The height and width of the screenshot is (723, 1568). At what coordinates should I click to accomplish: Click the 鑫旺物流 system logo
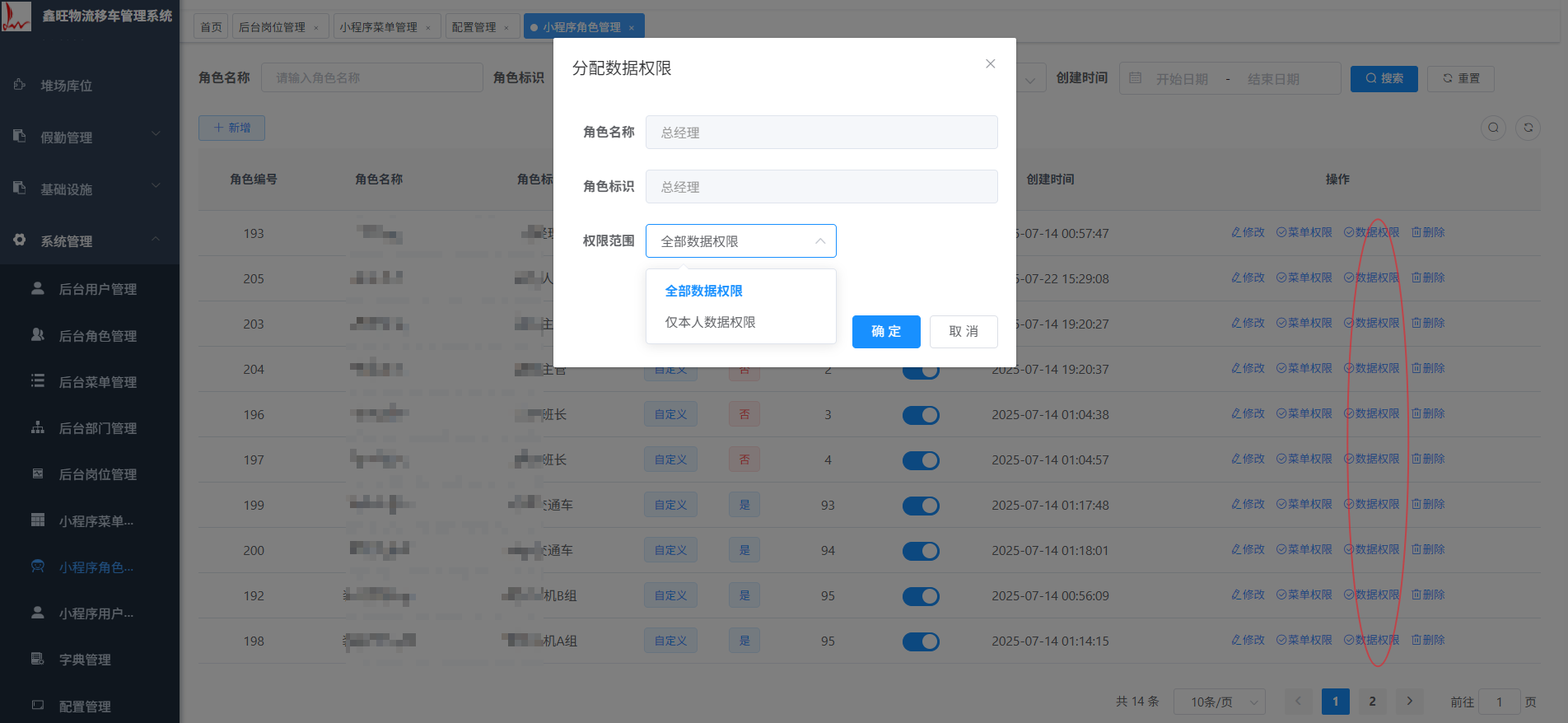click(16, 16)
